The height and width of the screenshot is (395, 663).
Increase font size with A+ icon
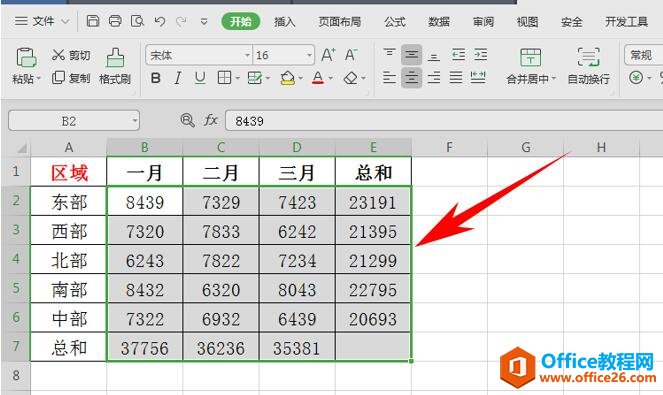click(328, 55)
